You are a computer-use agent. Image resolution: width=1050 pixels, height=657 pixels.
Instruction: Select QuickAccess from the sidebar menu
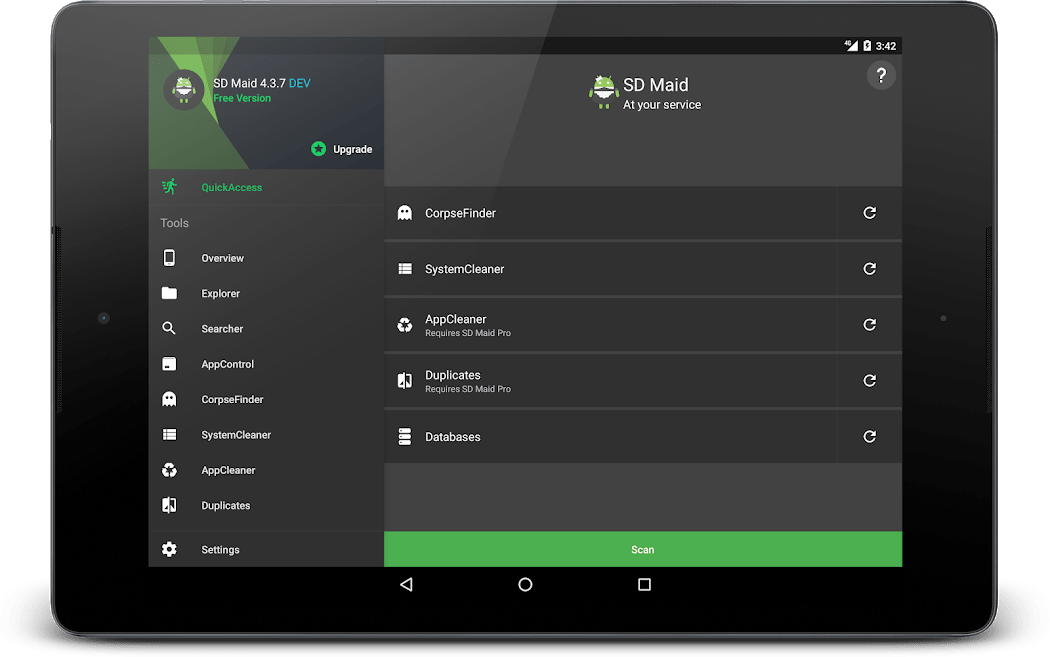pyautogui.click(x=230, y=187)
